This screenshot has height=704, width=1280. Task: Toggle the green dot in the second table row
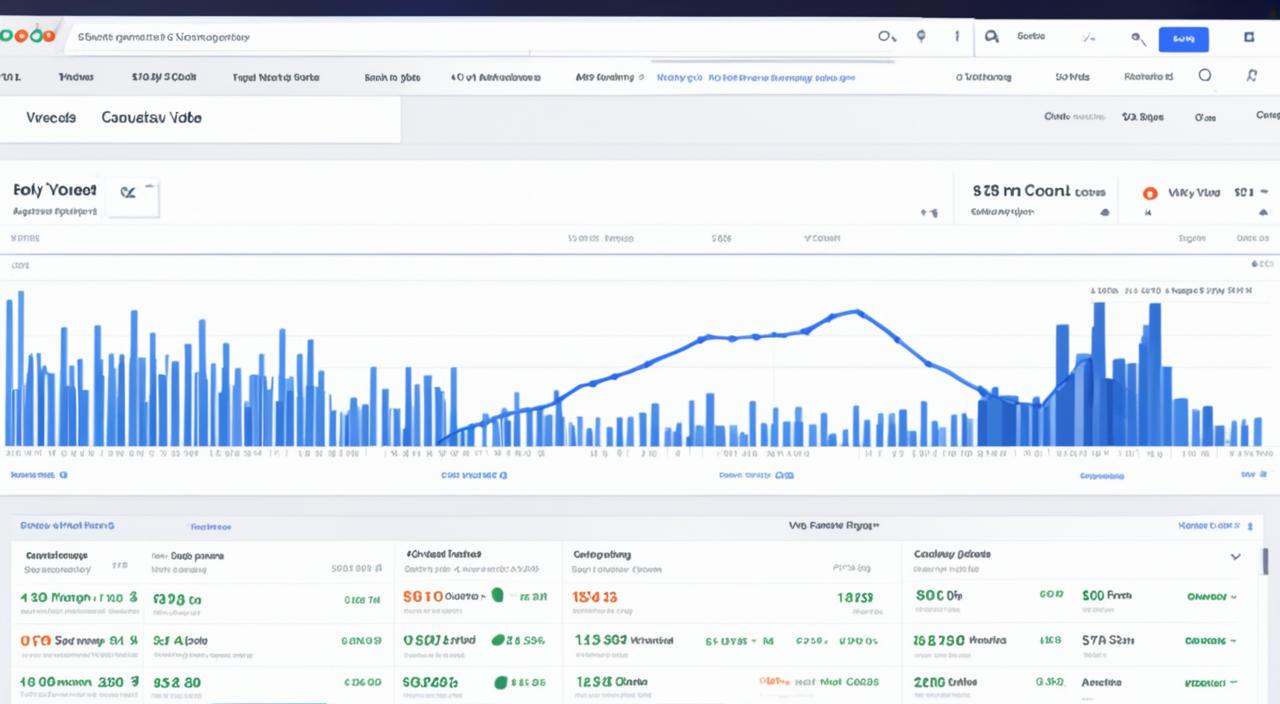point(497,640)
